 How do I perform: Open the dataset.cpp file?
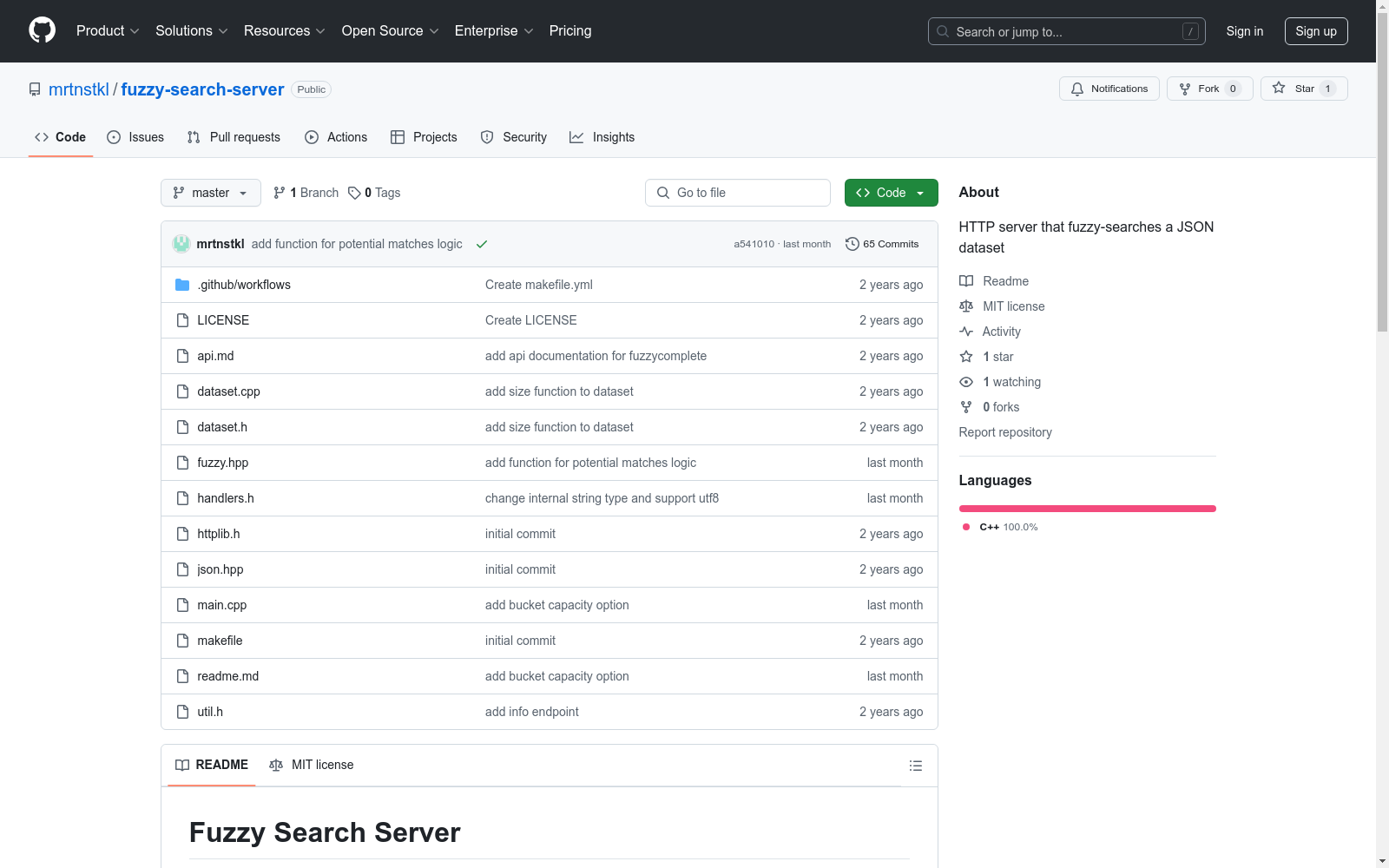pyautogui.click(x=229, y=391)
